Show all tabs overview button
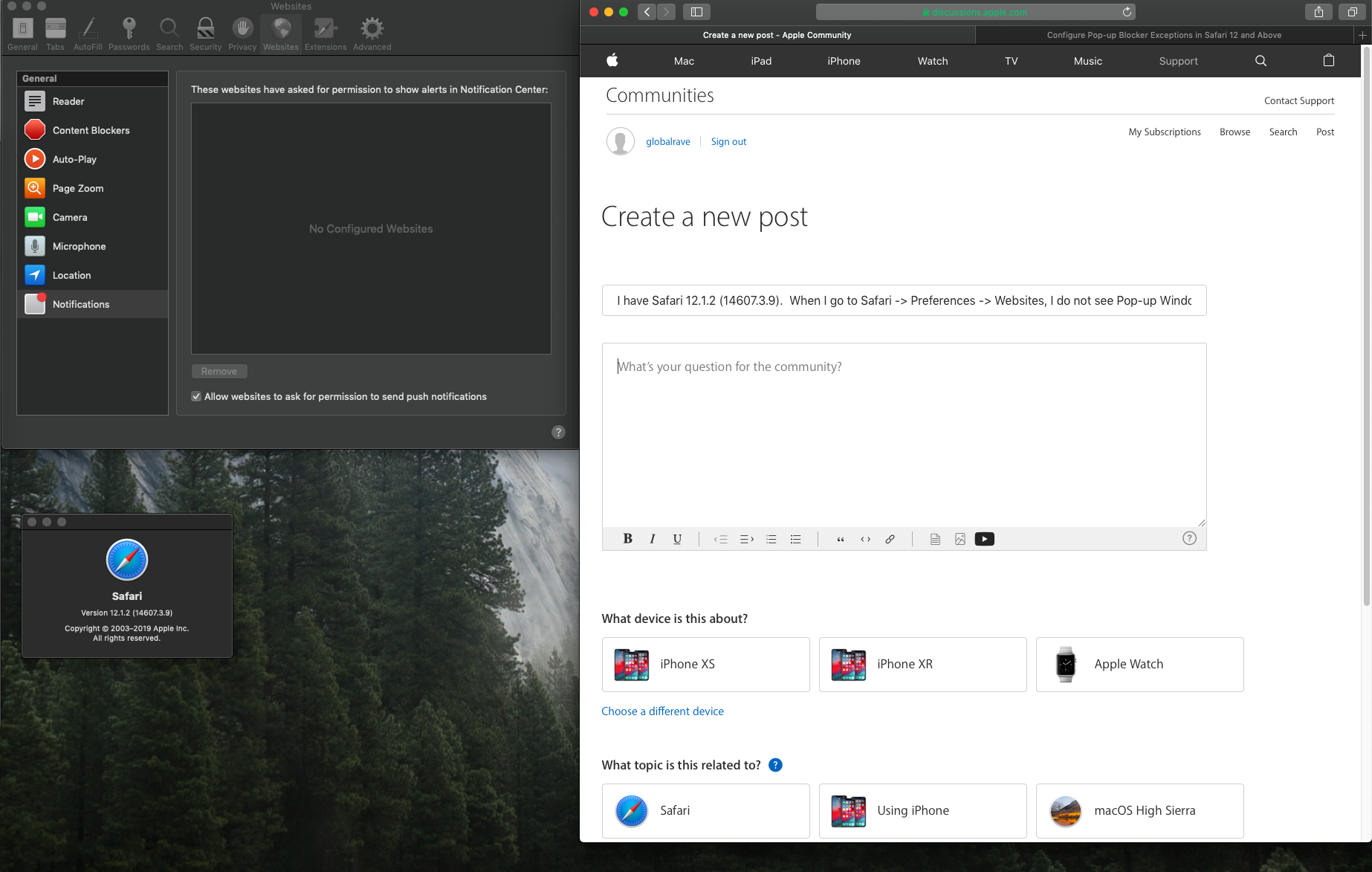This screenshot has height=872, width=1372. (1353, 12)
